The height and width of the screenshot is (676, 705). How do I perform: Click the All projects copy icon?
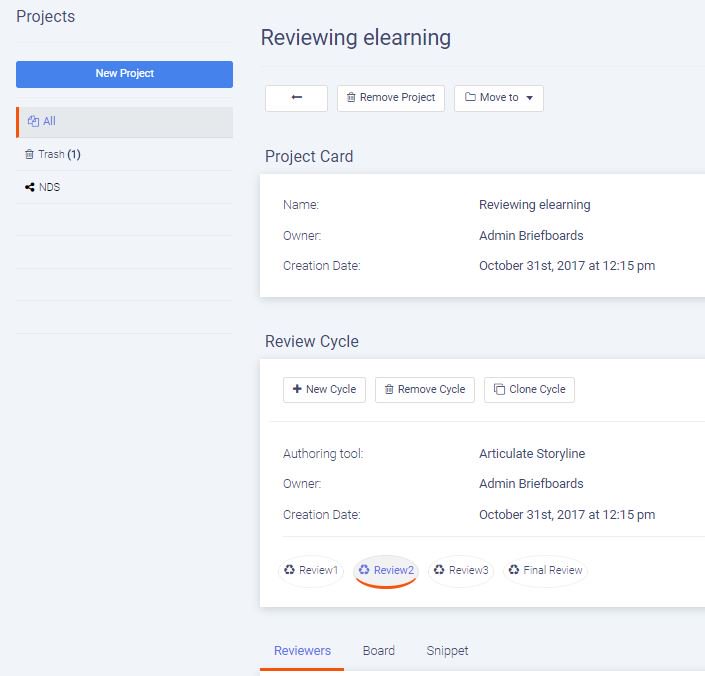(33, 121)
